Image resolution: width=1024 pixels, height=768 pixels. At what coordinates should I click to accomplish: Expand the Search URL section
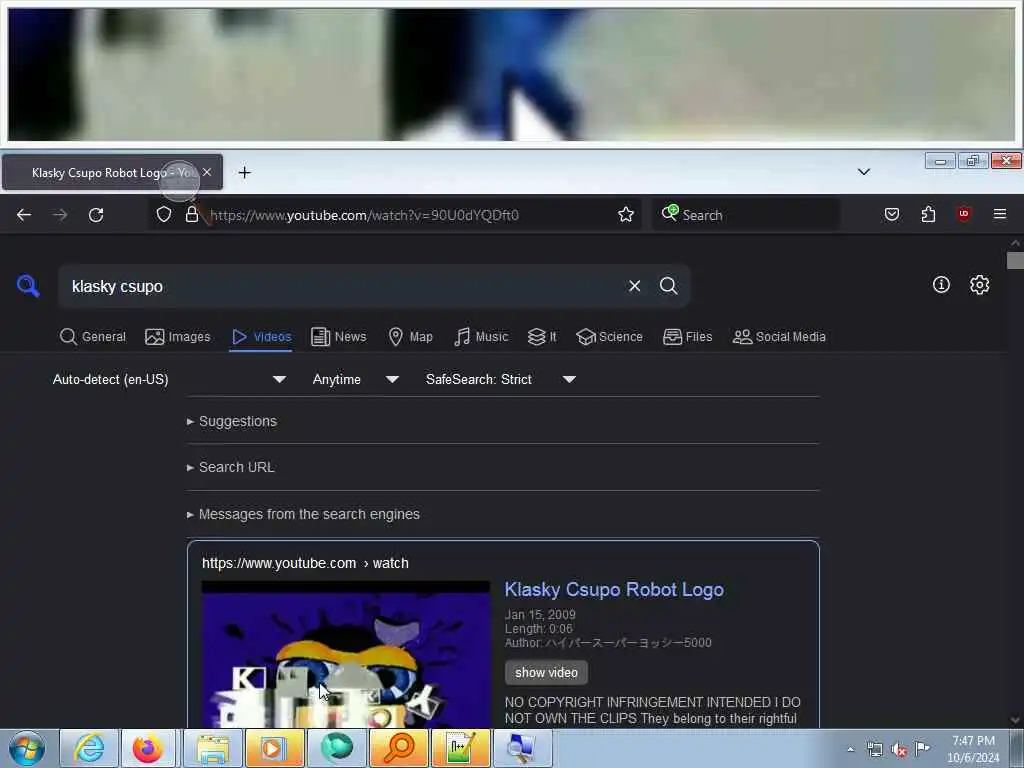(231, 468)
